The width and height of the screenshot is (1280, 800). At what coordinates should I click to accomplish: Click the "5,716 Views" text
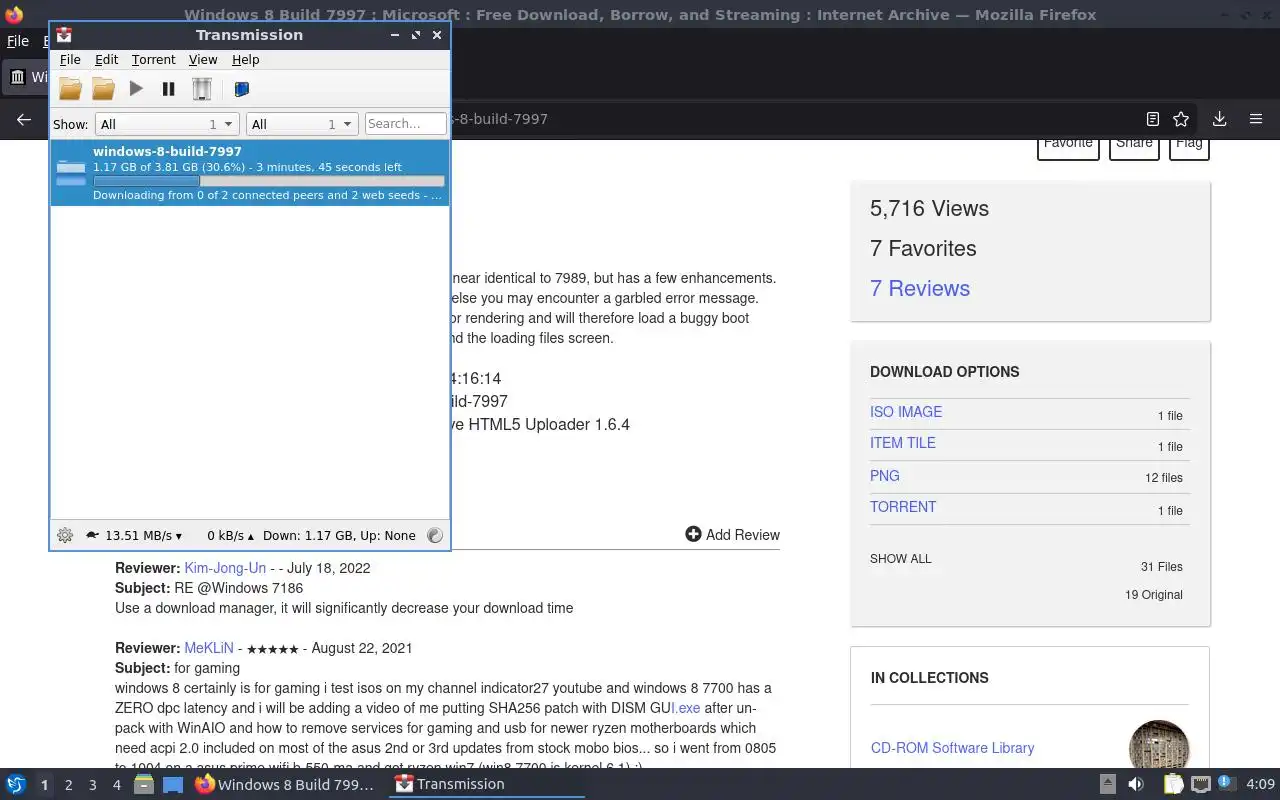pos(929,208)
